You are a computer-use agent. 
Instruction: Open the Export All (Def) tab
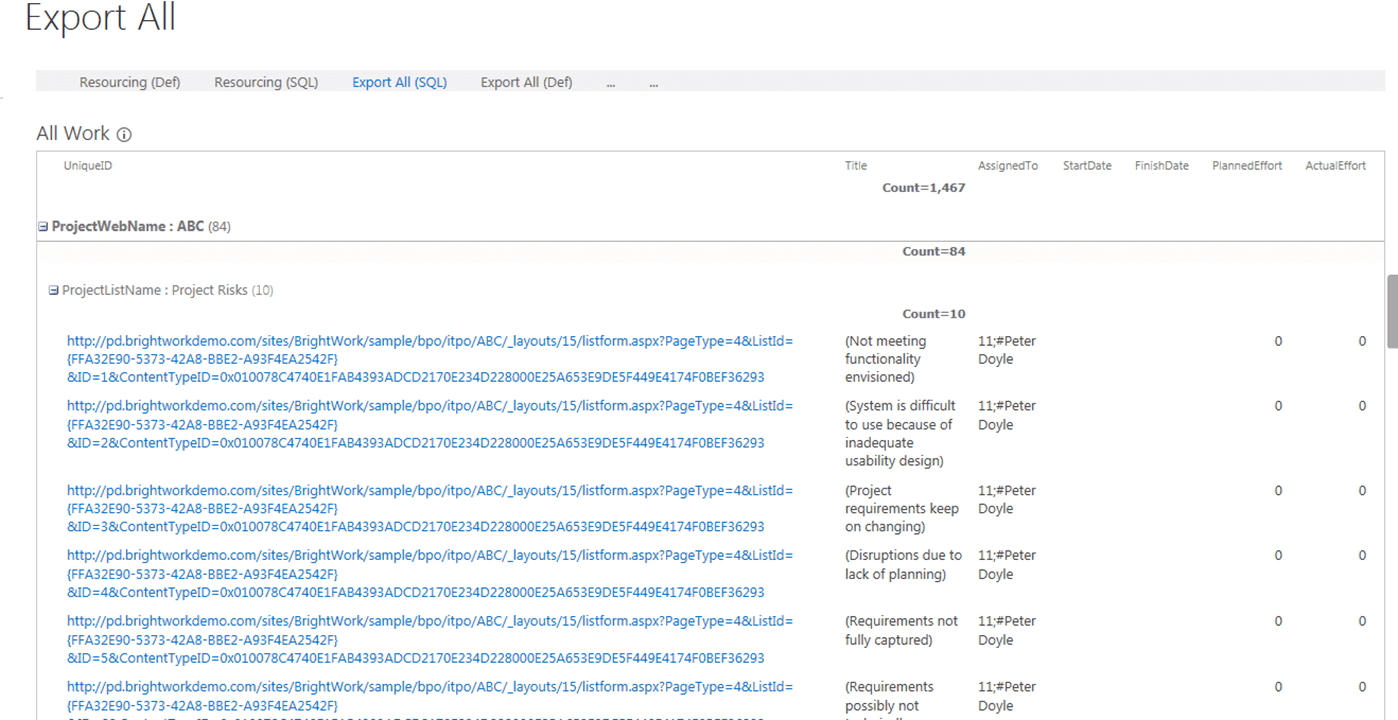tap(526, 82)
